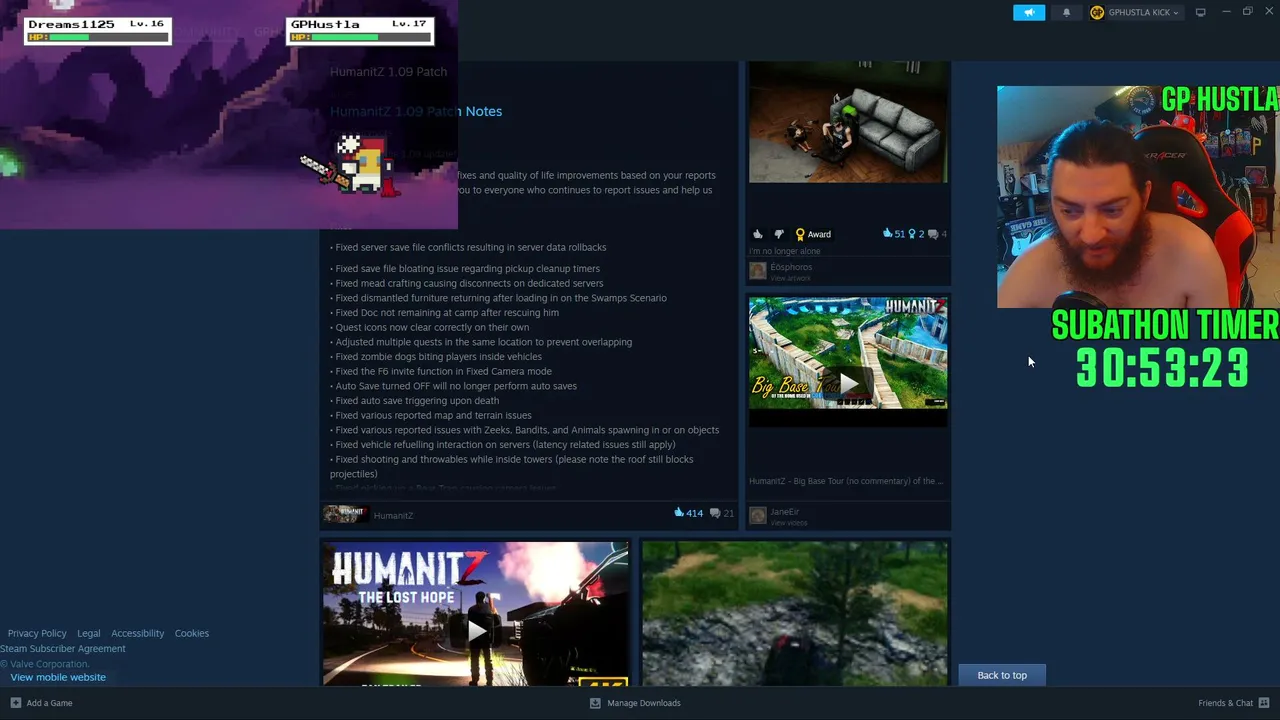Expand the GPHUSTLA KICK account dropdown

1143,12
